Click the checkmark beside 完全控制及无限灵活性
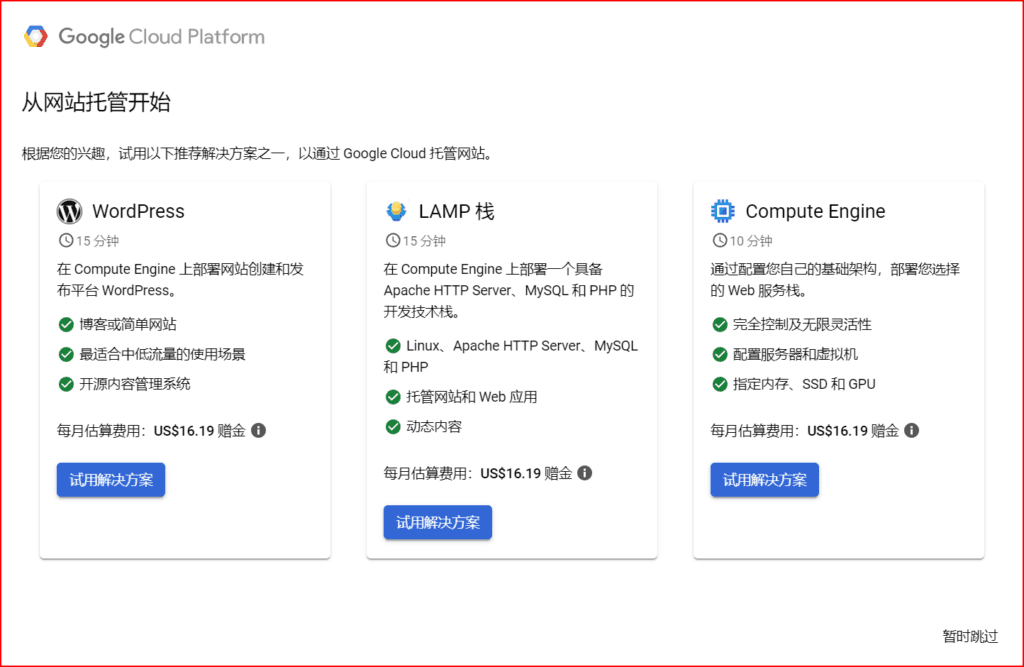 719,324
